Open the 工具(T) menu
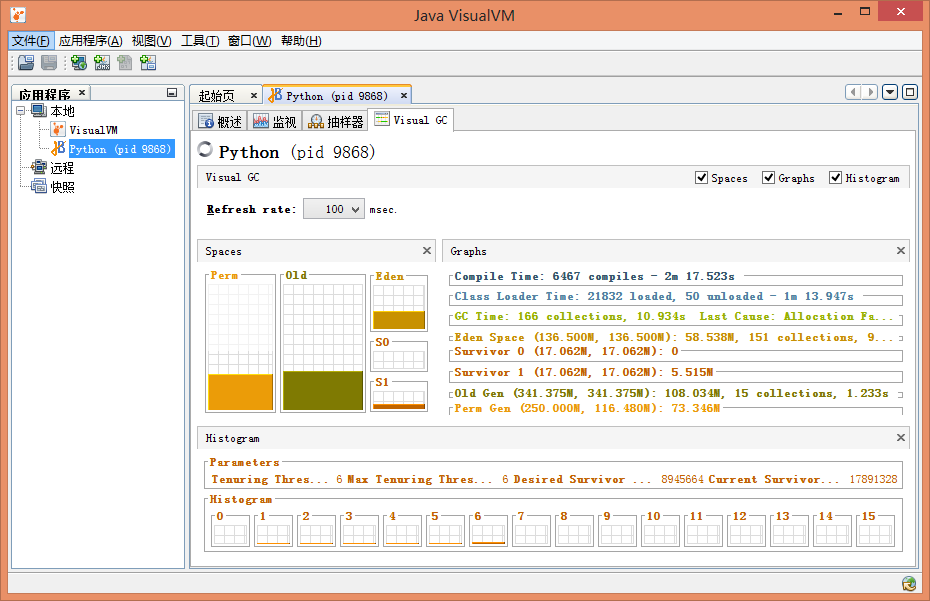Viewport: 930px width, 601px height. pos(200,40)
